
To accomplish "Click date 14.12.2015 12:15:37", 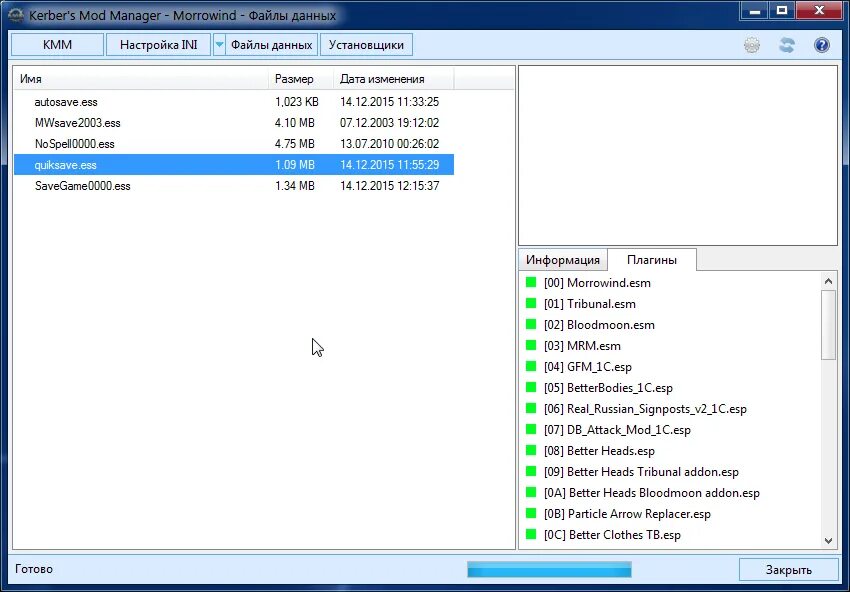I will 389,186.
